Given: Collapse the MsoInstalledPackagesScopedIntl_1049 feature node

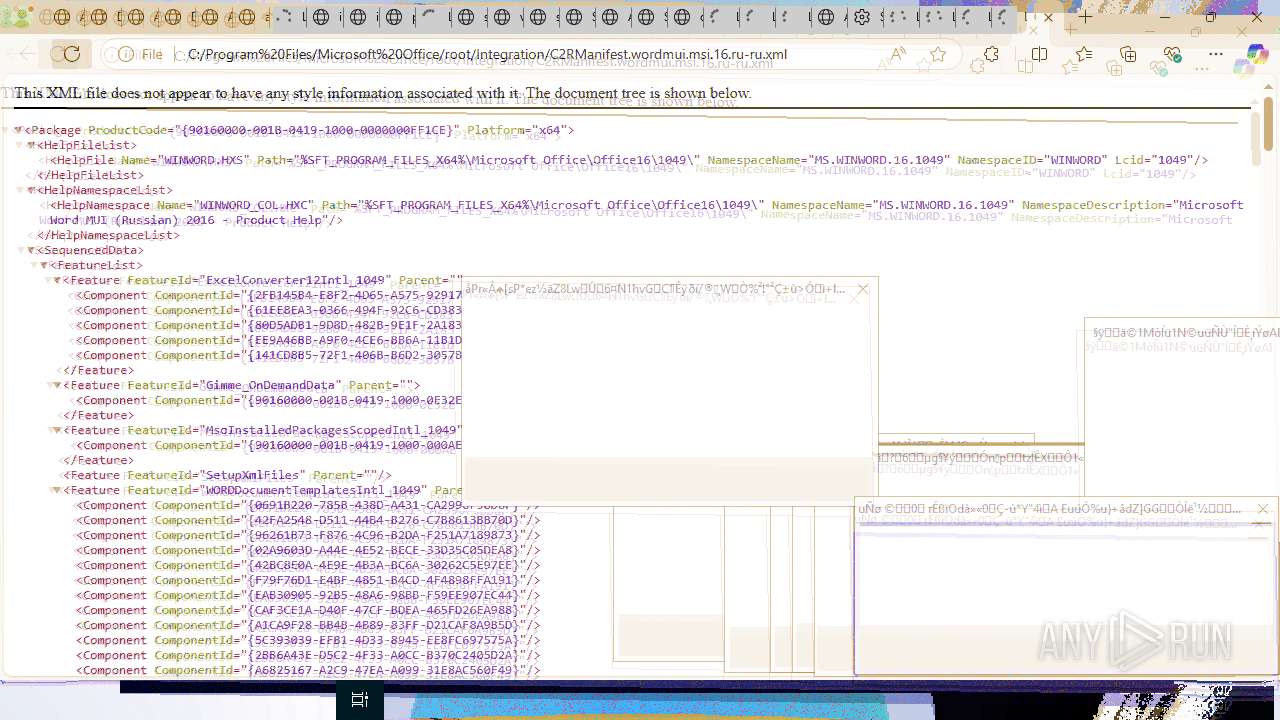Looking at the screenshot, I should coord(57,430).
